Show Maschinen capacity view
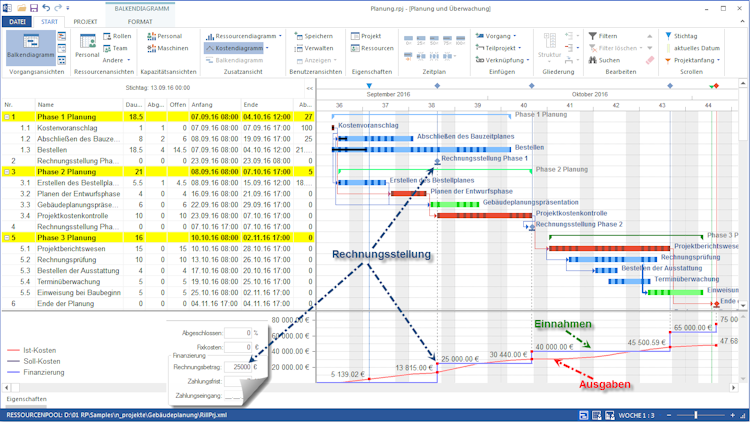 tap(167, 48)
